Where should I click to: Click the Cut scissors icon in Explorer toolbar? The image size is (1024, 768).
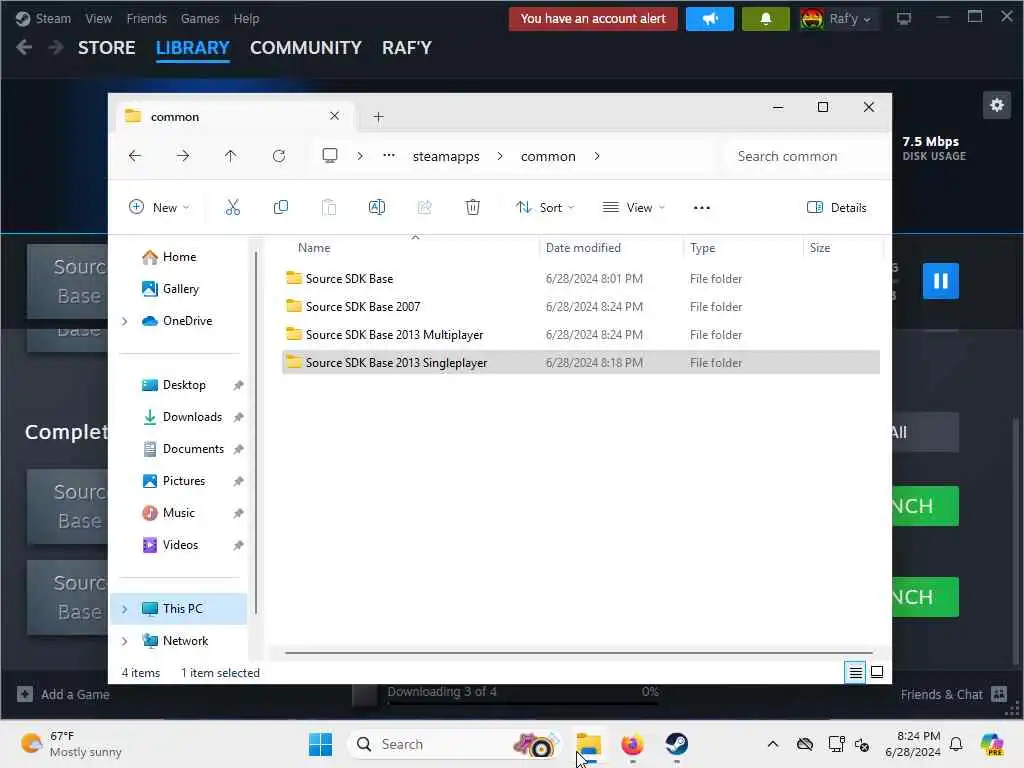pos(232,208)
